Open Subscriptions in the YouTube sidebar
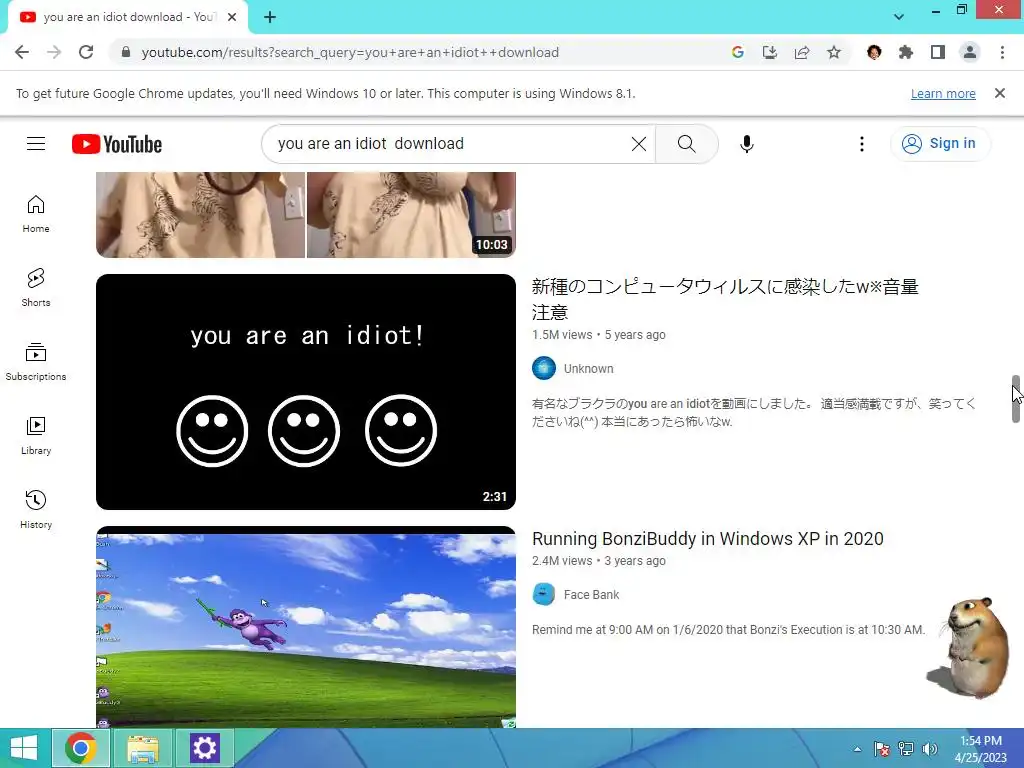Screen dimensions: 1024x768 pos(36,362)
